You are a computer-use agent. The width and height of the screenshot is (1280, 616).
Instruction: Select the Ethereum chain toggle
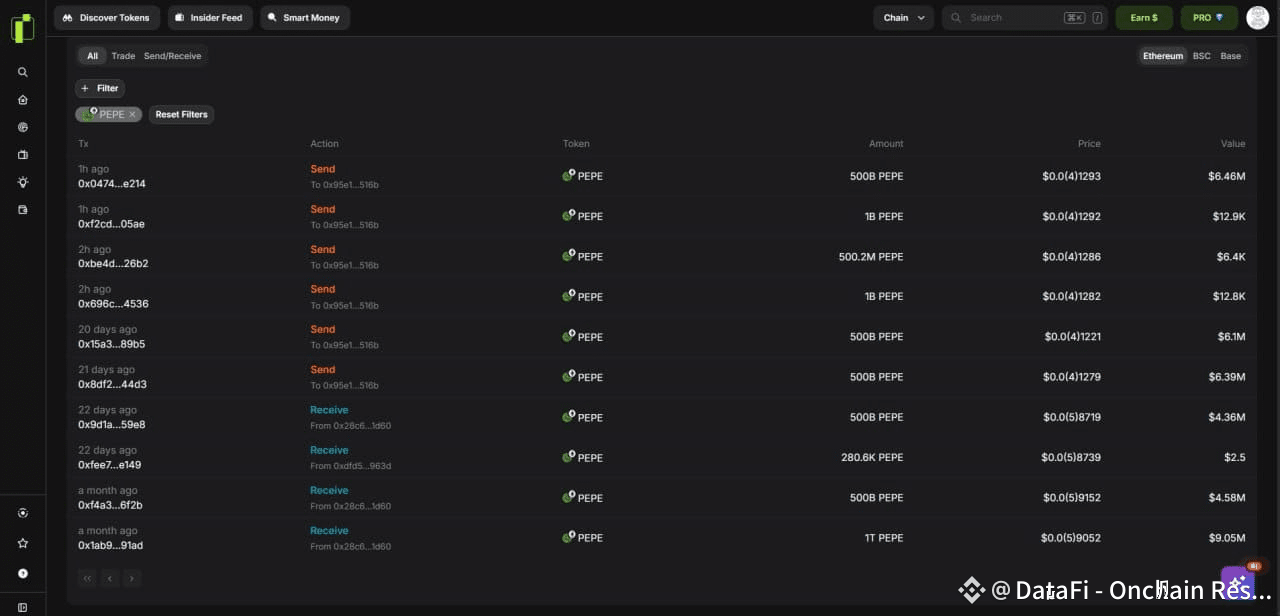(1163, 56)
